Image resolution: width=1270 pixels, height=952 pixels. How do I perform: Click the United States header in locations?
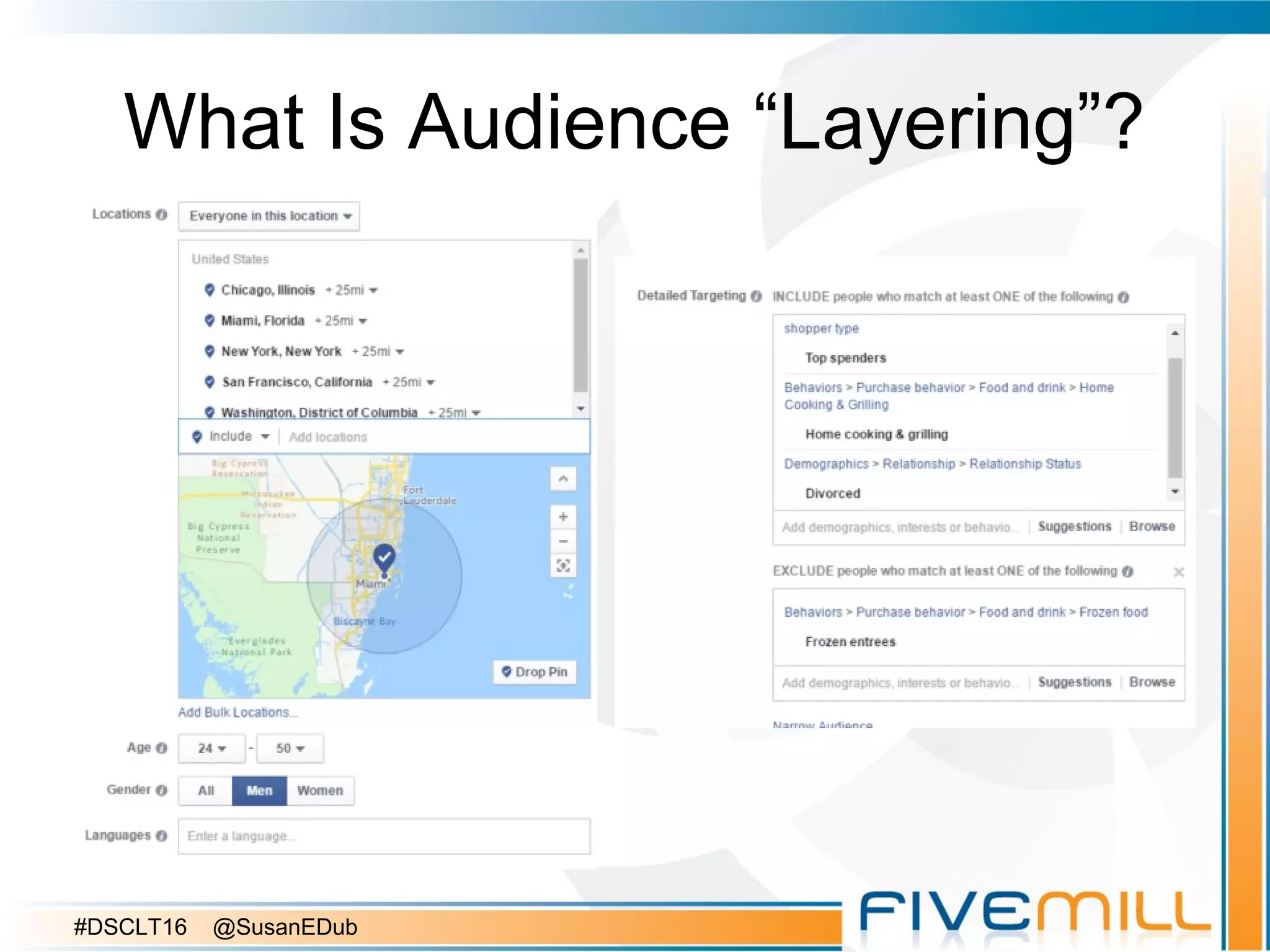coord(230,259)
